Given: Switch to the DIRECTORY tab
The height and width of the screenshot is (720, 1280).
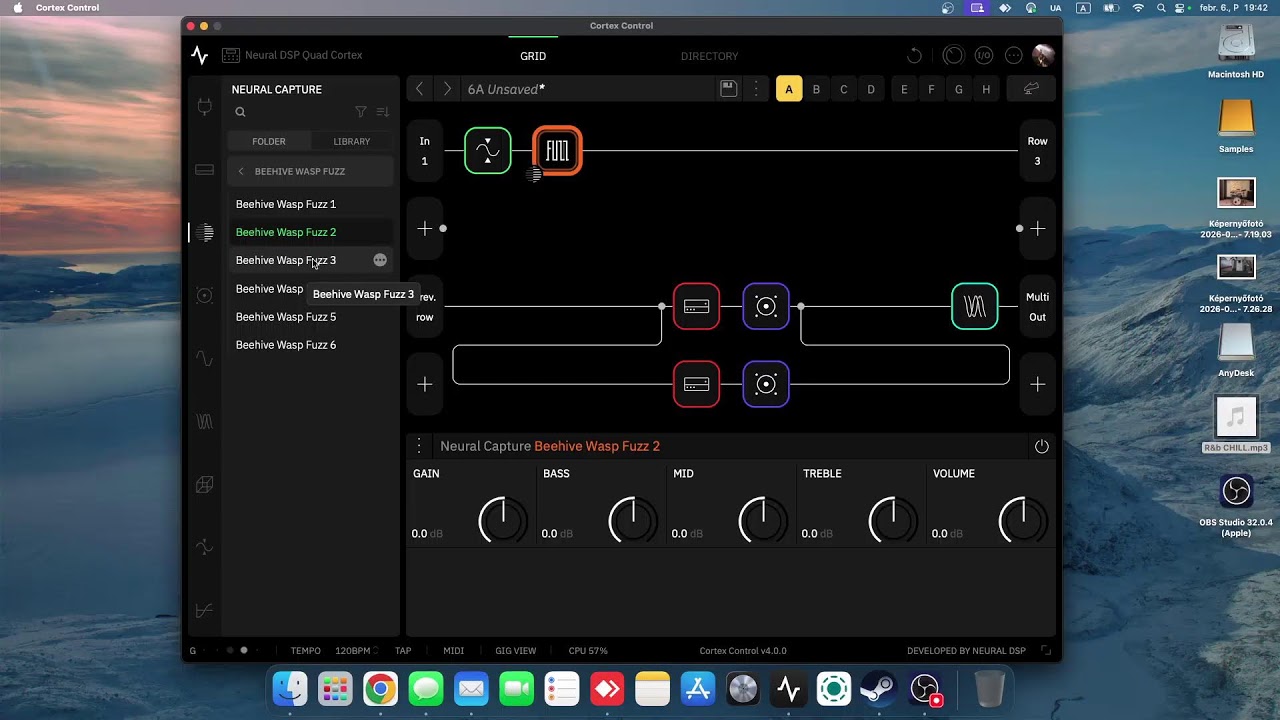Looking at the screenshot, I should coord(710,56).
